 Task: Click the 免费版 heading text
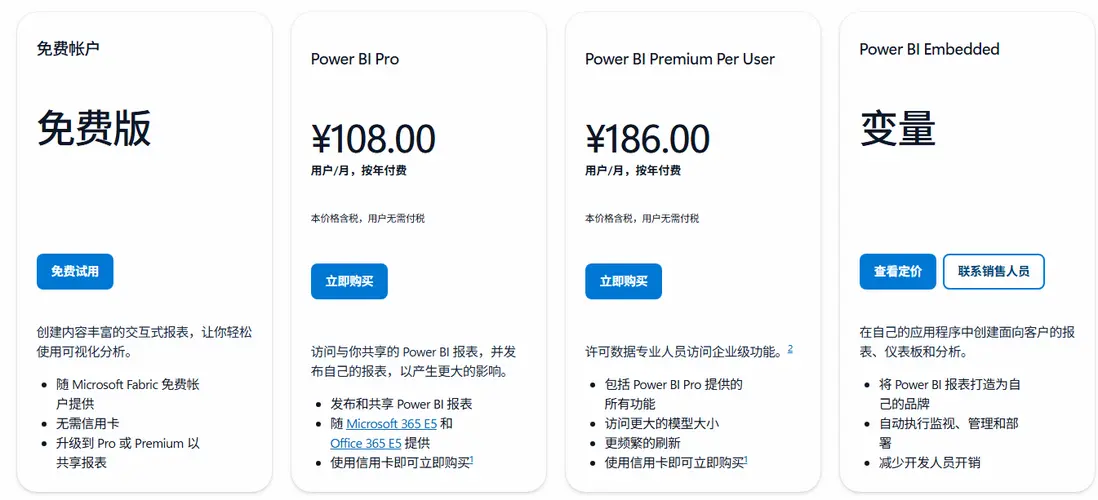pyautogui.click(x=94, y=128)
